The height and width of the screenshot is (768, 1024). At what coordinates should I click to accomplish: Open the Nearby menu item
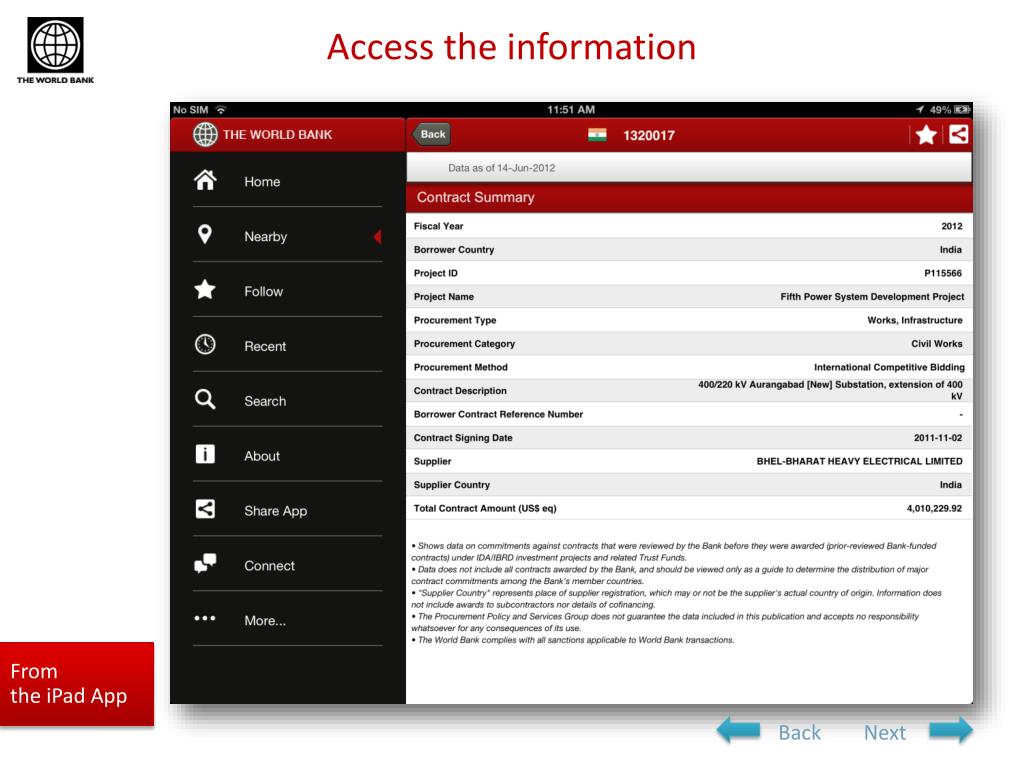[287, 236]
